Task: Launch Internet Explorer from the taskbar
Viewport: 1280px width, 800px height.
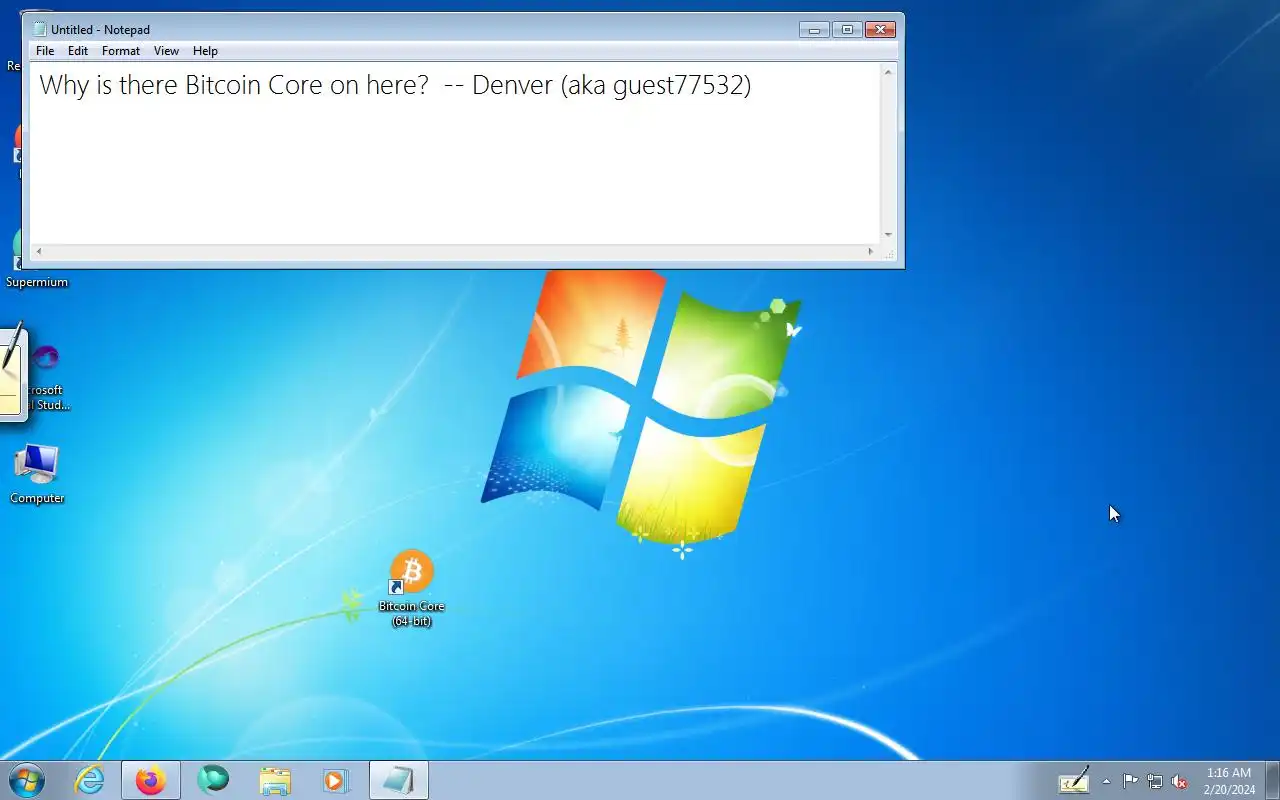Action: point(90,780)
